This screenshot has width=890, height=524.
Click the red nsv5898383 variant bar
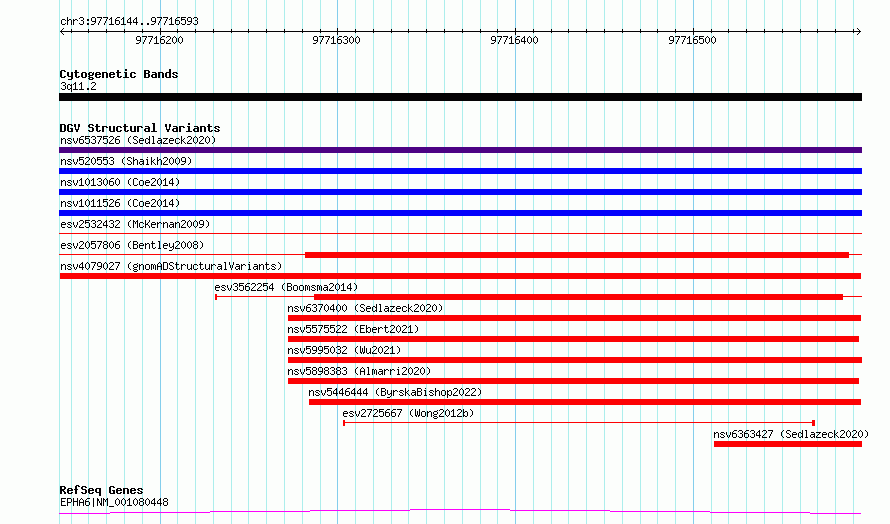tap(573, 381)
